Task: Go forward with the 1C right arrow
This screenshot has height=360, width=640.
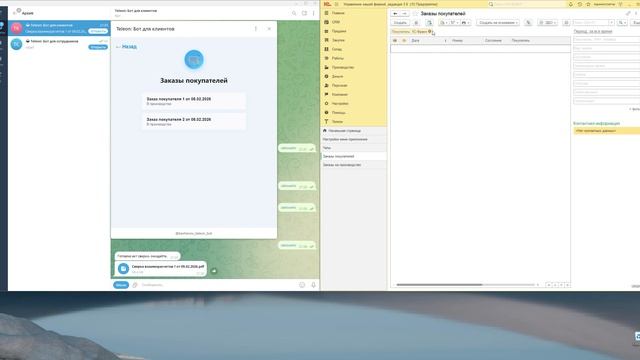Action: tap(404, 13)
